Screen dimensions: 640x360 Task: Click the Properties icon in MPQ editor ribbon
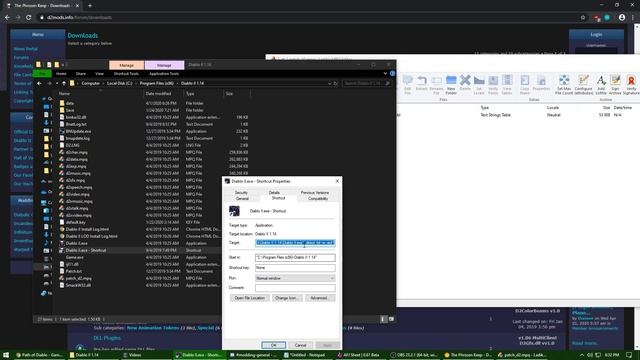click(x=541, y=82)
